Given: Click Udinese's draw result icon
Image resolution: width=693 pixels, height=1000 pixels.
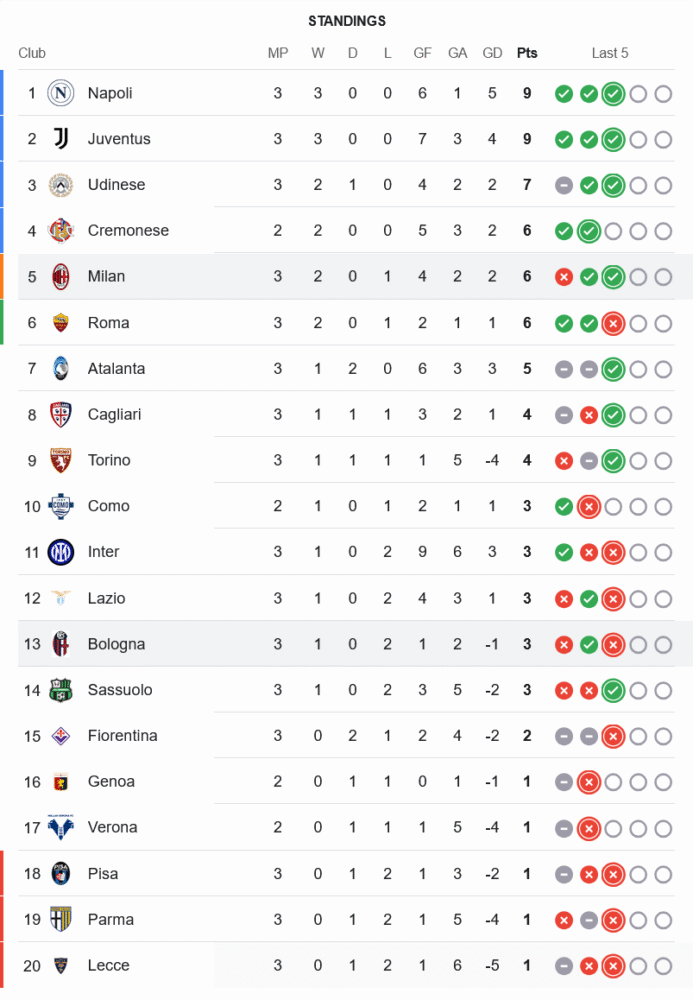Looking at the screenshot, I should click(564, 185).
